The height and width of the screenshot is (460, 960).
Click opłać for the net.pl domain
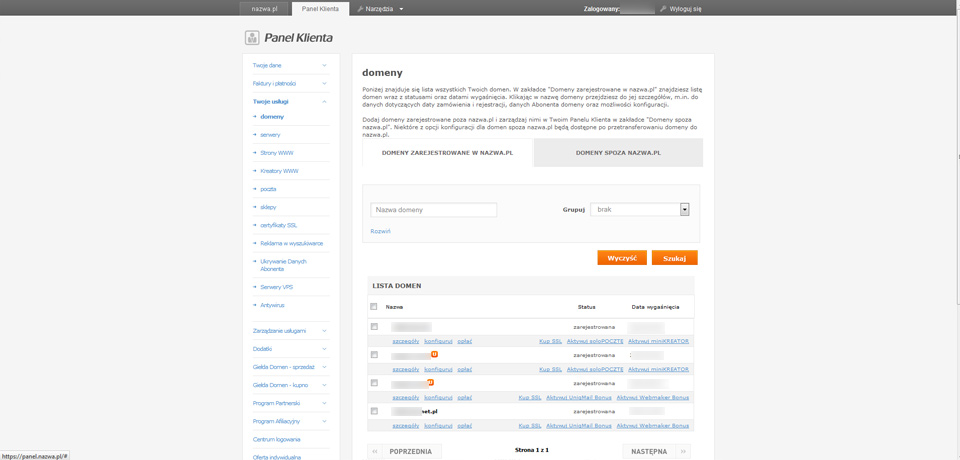[465, 426]
